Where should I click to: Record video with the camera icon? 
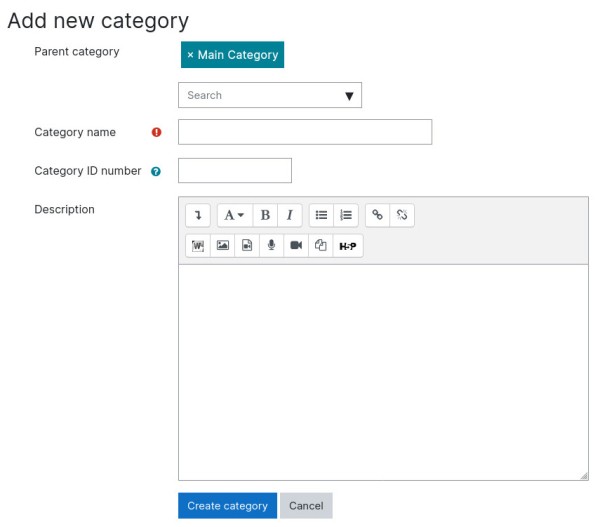296,245
